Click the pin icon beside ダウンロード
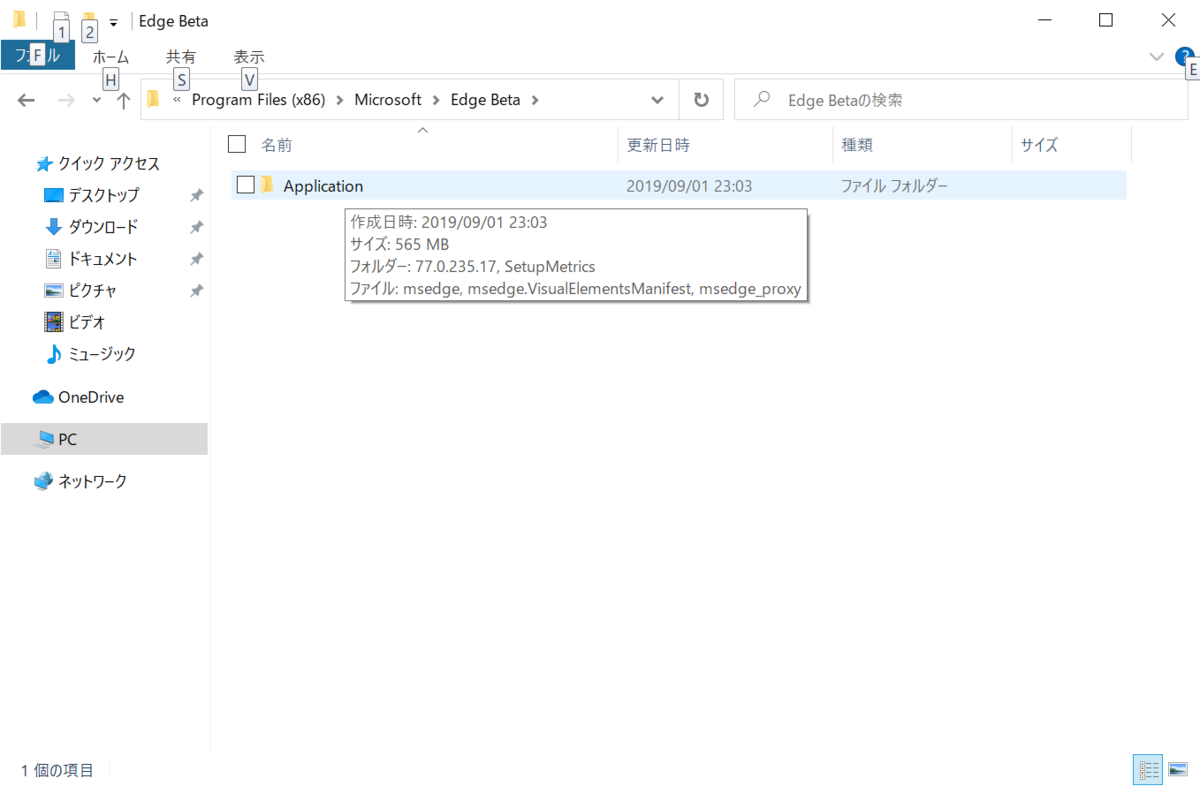The image size is (1200, 786). point(197,227)
